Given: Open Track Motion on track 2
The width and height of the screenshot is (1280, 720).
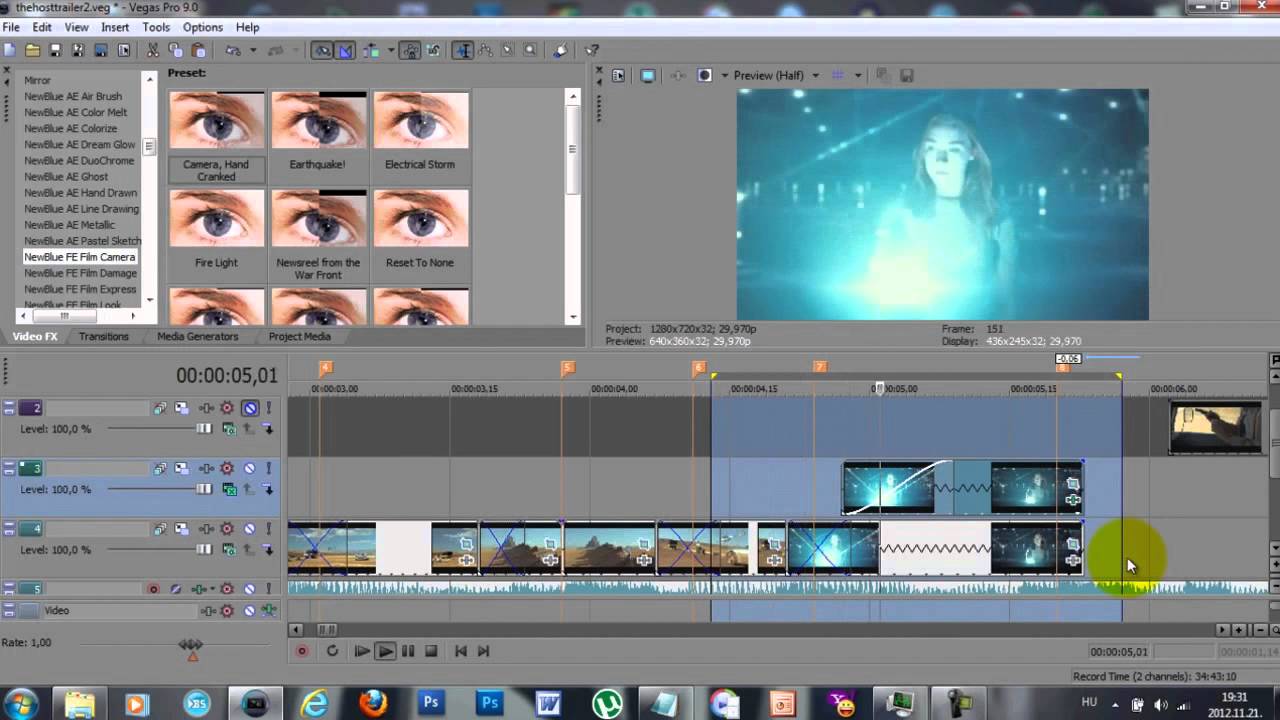Looking at the screenshot, I should [182, 408].
